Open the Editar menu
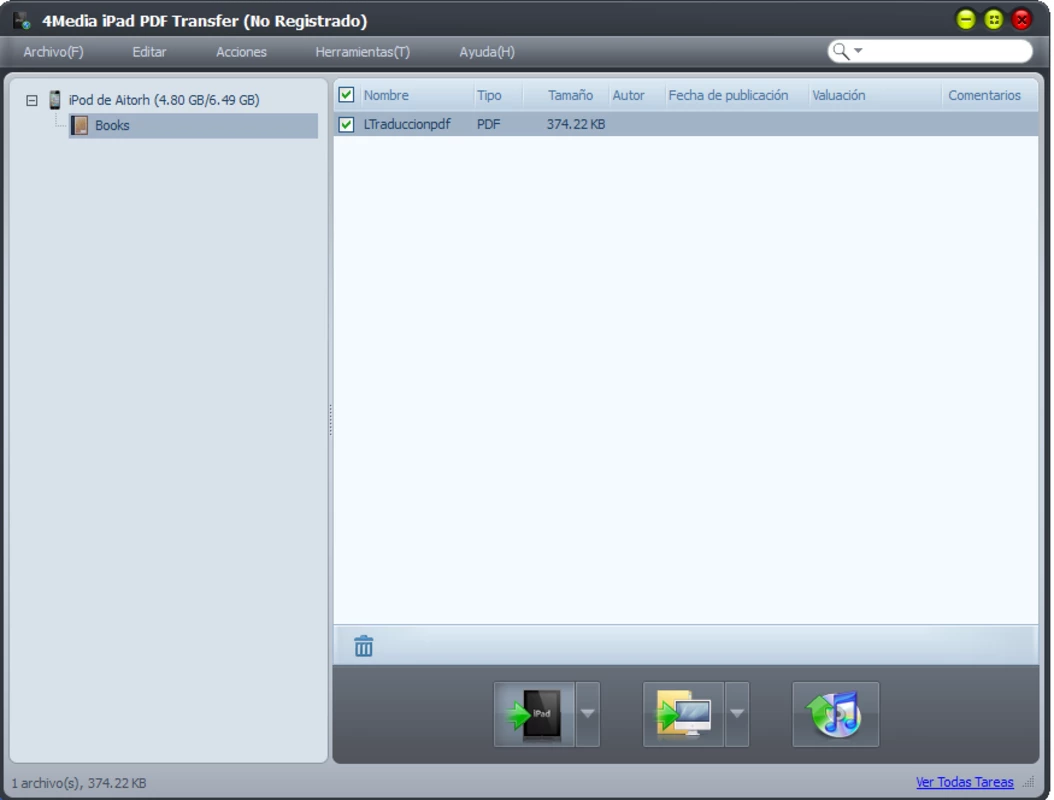The height and width of the screenshot is (800, 1054). click(x=149, y=52)
